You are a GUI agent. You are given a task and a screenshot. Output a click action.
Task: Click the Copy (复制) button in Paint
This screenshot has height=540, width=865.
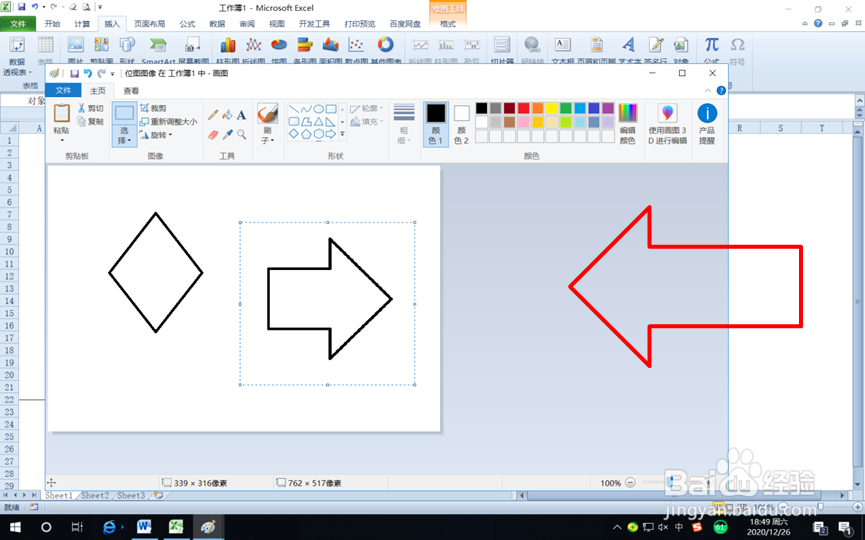point(91,121)
